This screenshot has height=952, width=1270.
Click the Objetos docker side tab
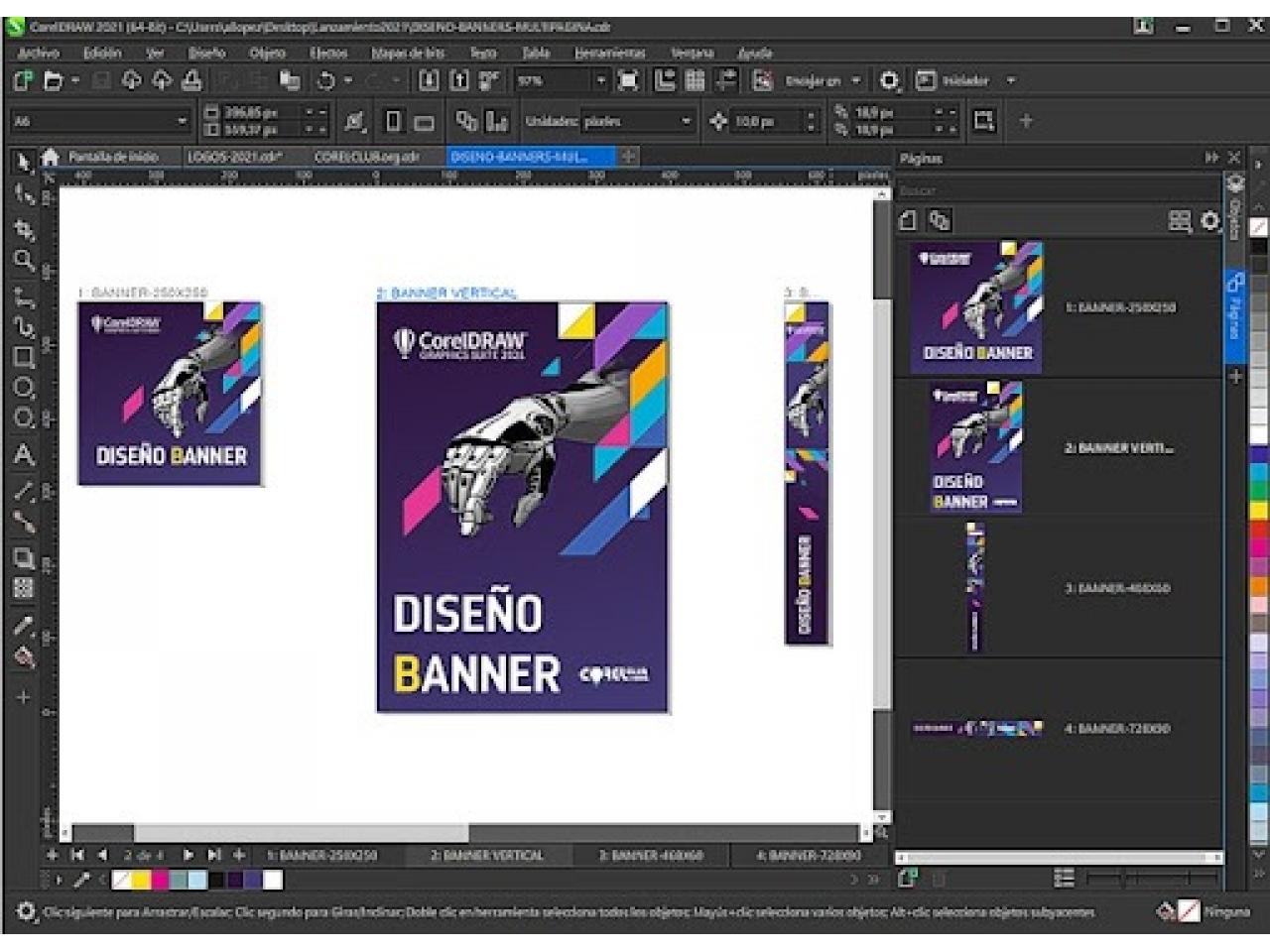pyautogui.click(x=1235, y=208)
